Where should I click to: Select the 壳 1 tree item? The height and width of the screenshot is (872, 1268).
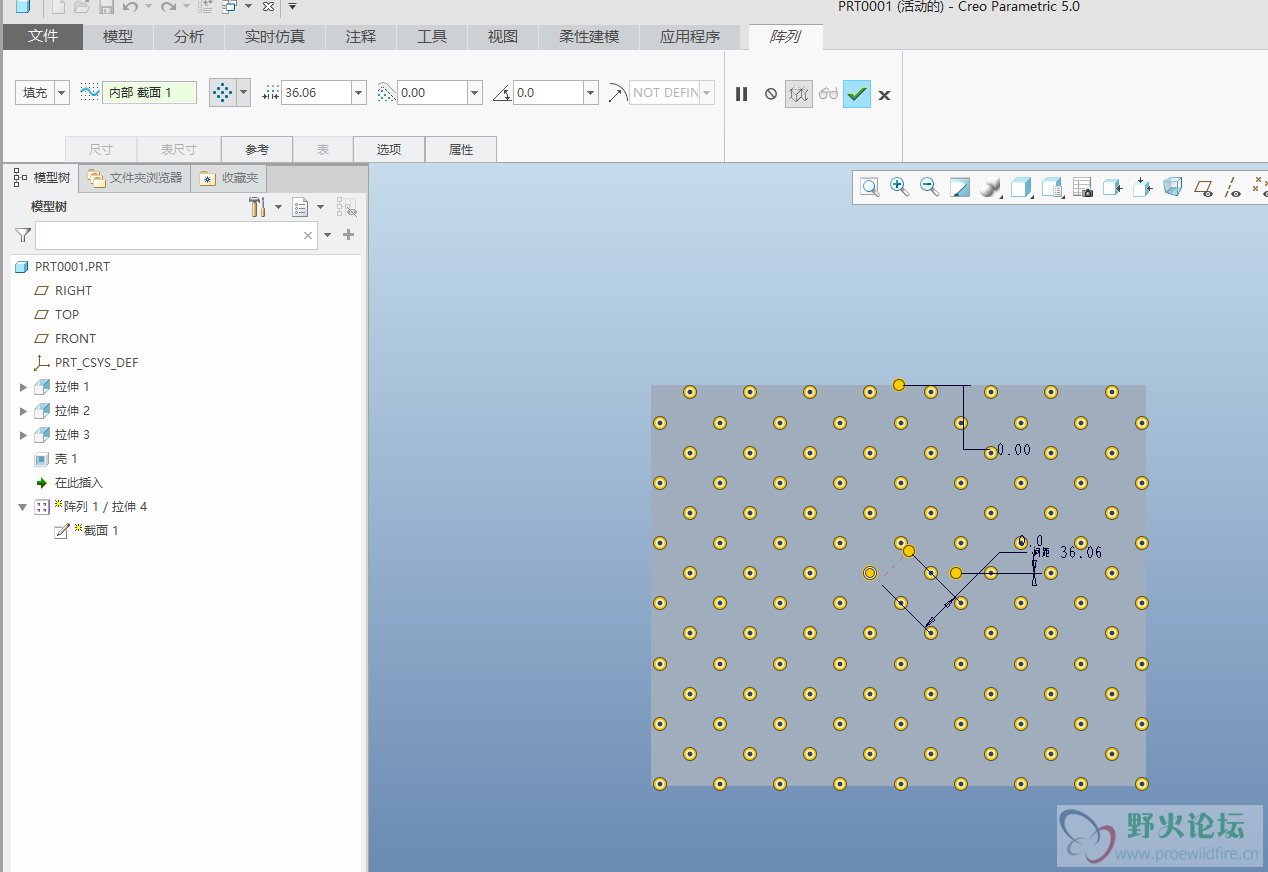click(56, 459)
